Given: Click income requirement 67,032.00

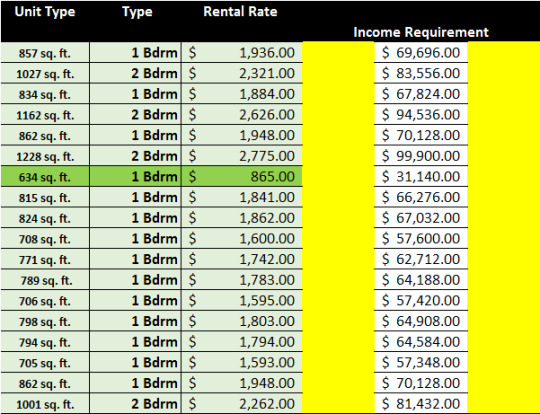Looking at the screenshot, I should point(421,218).
